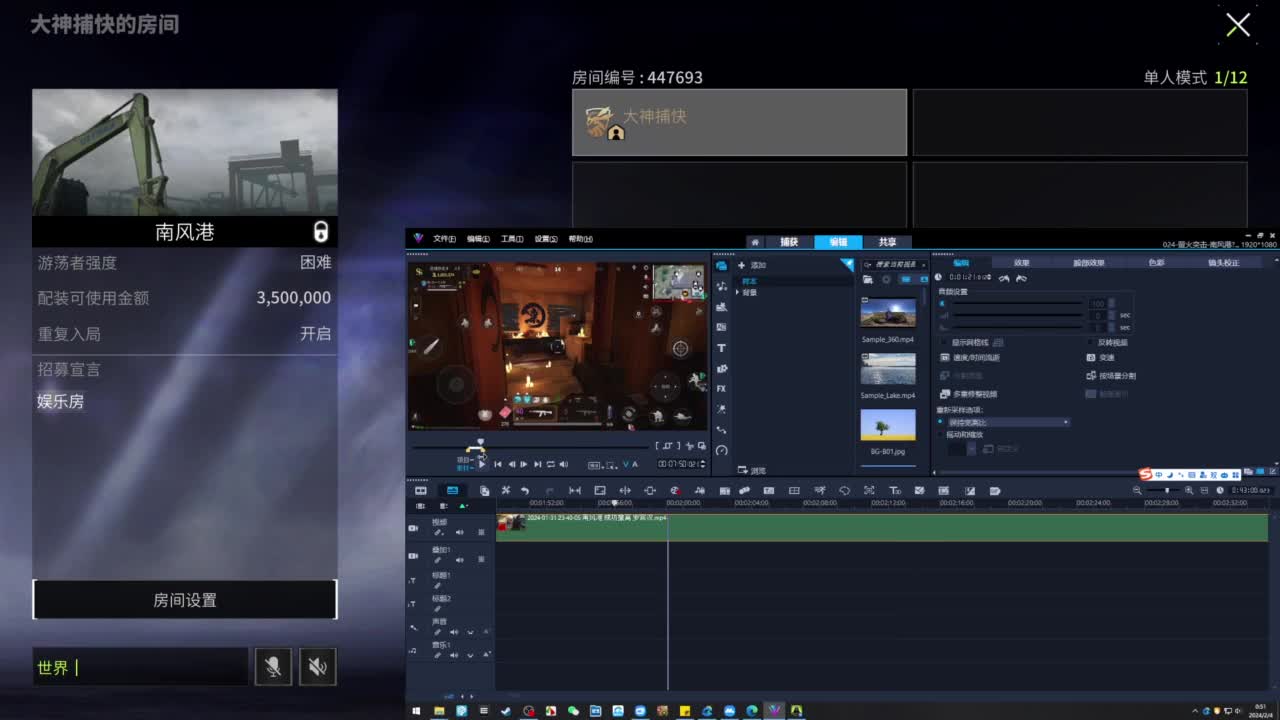Image resolution: width=1280 pixels, height=720 pixels.
Task: Open the 文件 menu in video editor
Action: (x=444, y=239)
